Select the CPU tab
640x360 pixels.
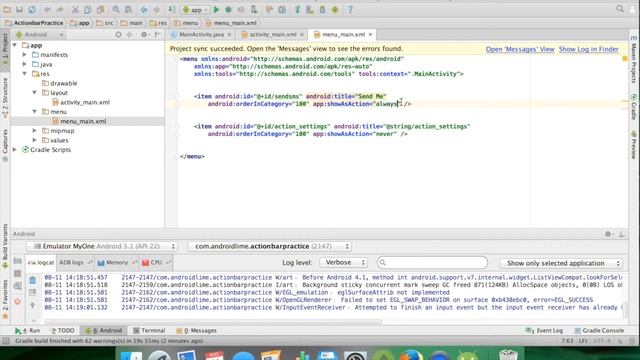(x=156, y=262)
